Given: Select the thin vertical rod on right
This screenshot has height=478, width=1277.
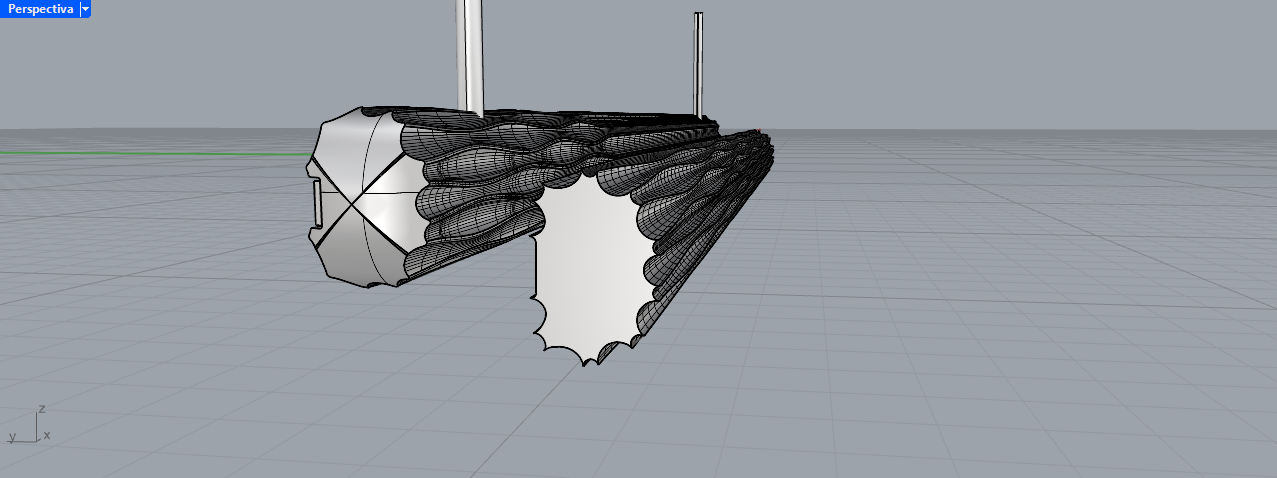Looking at the screenshot, I should tap(698, 60).
